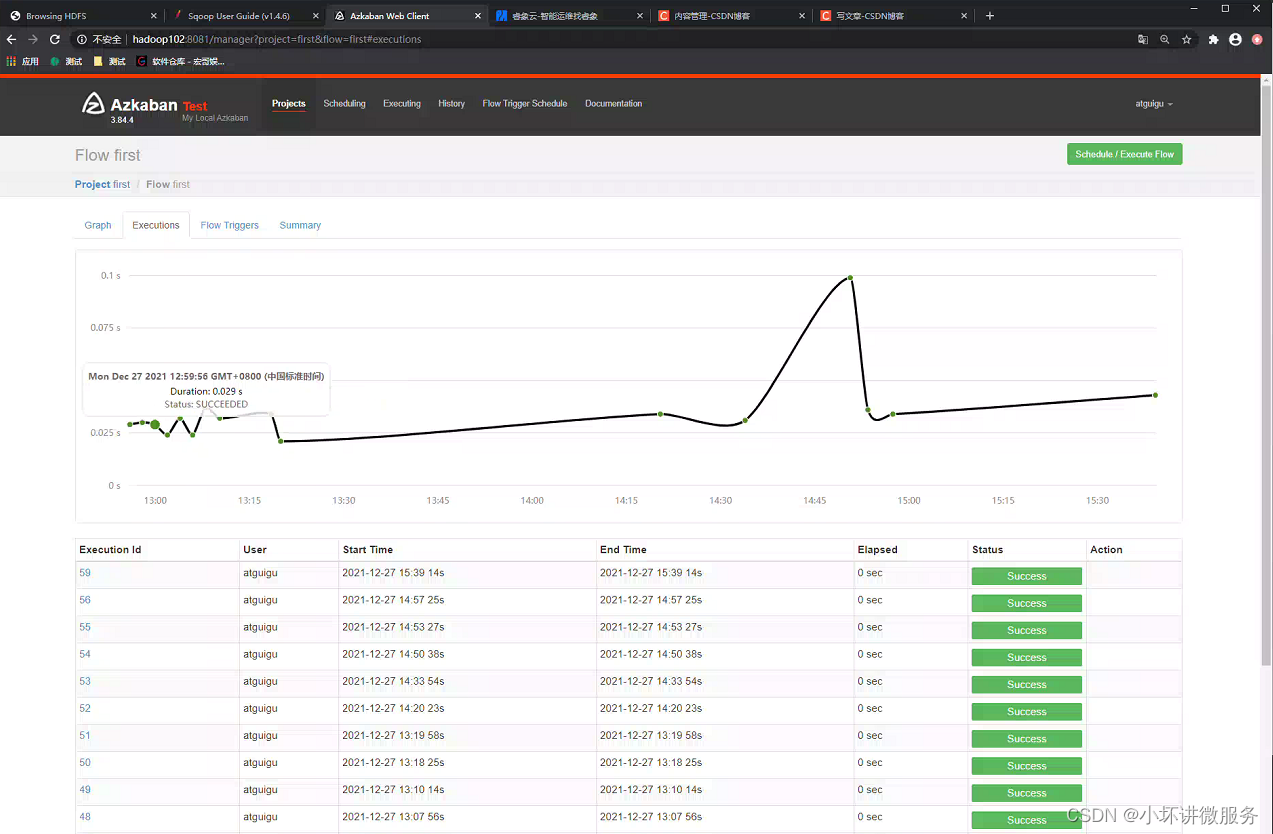
Task: Open the browser profile avatar icon
Action: 1235,39
